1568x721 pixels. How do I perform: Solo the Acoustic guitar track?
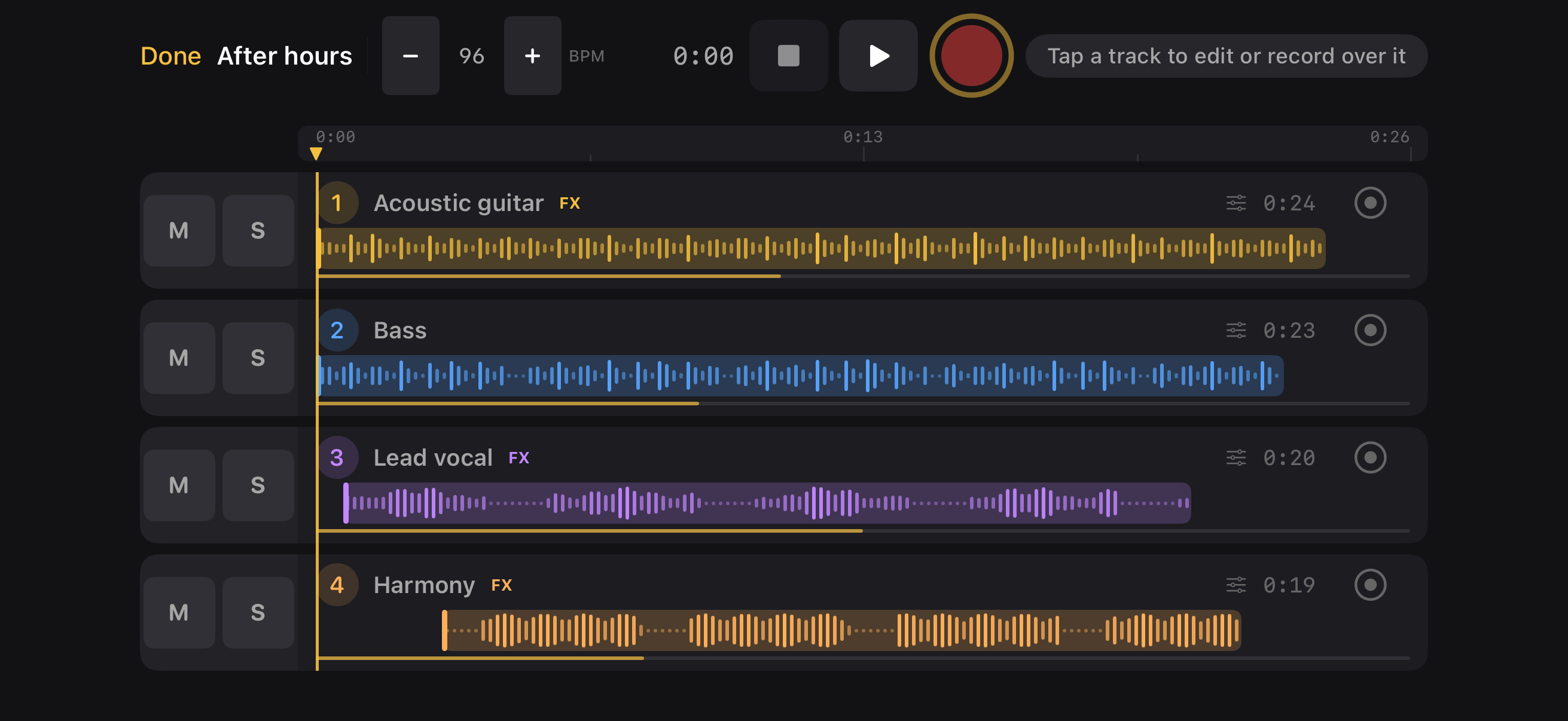coord(258,231)
